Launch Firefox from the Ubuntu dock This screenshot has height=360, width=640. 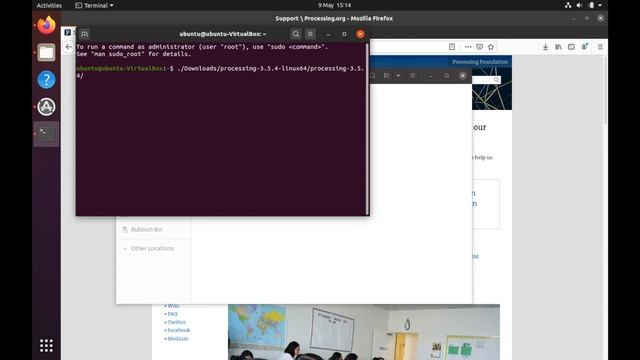(46, 25)
